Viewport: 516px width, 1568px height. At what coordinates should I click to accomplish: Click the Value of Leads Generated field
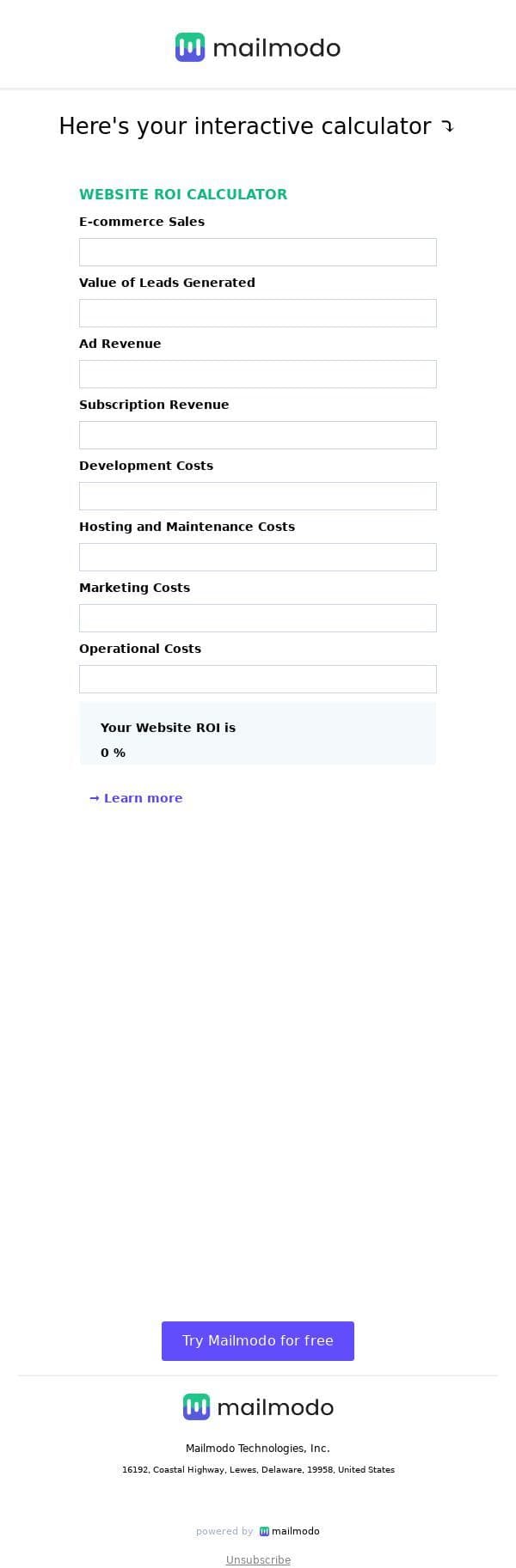pyautogui.click(x=258, y=314)
